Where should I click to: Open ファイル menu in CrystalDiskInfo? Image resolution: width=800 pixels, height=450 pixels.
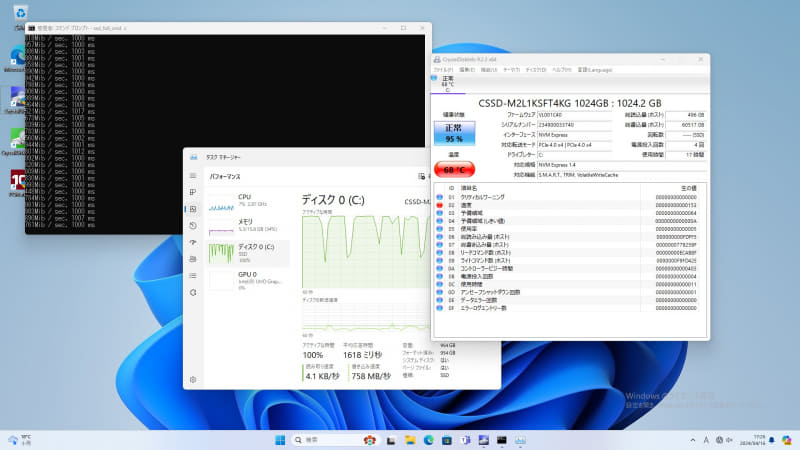pyautogui.click(x=443, y=70)
